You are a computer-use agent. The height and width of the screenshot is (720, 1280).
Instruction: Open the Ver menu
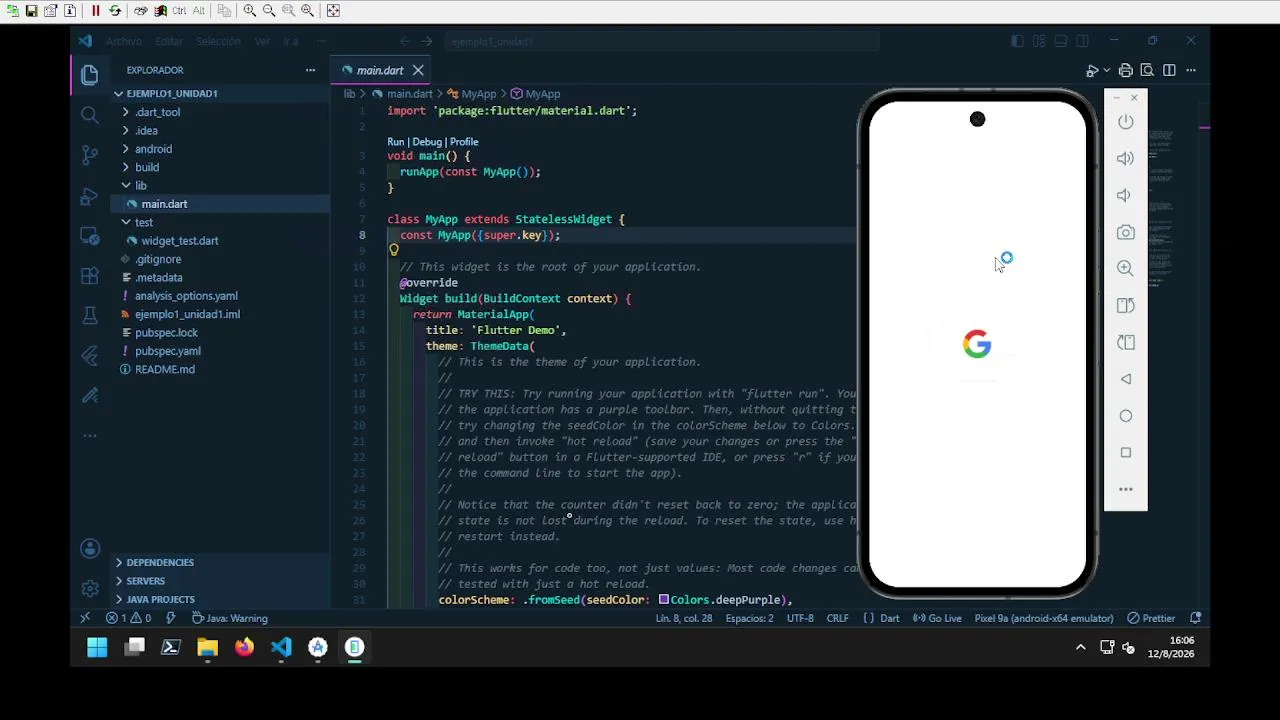[262, 41]
